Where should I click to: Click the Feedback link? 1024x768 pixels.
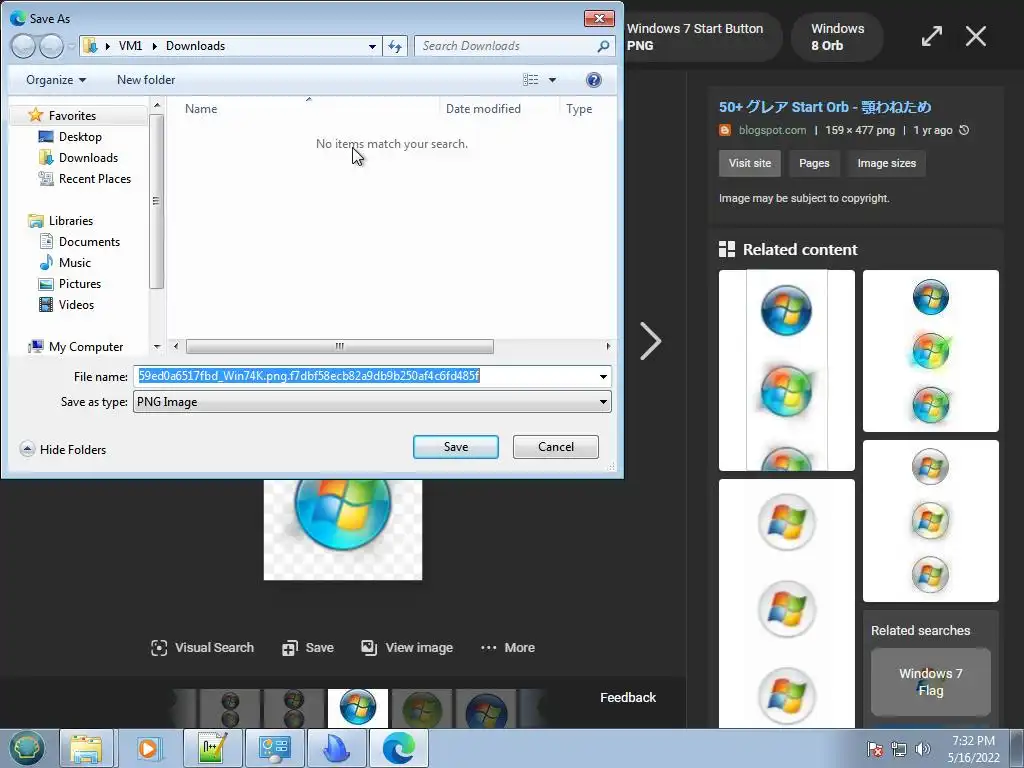point(628,697)
